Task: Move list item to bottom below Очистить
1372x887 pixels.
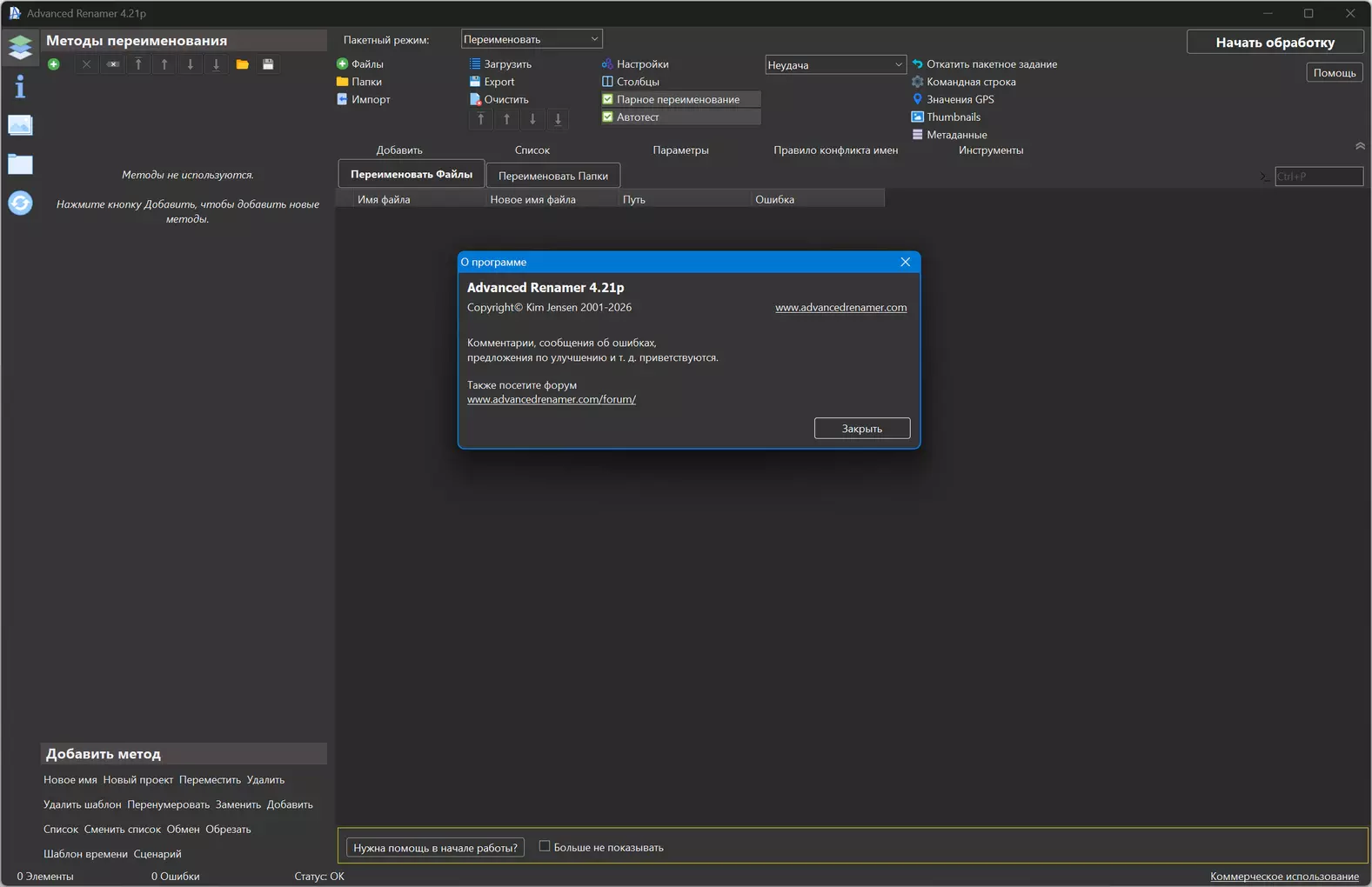Action: tap(559, 119)
